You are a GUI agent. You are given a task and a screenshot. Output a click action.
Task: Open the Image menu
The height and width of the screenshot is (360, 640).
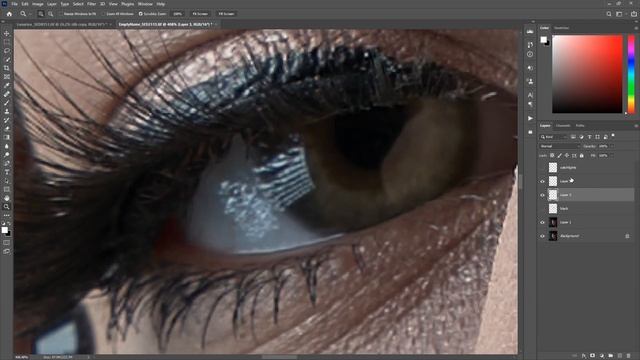coord(38,4)
